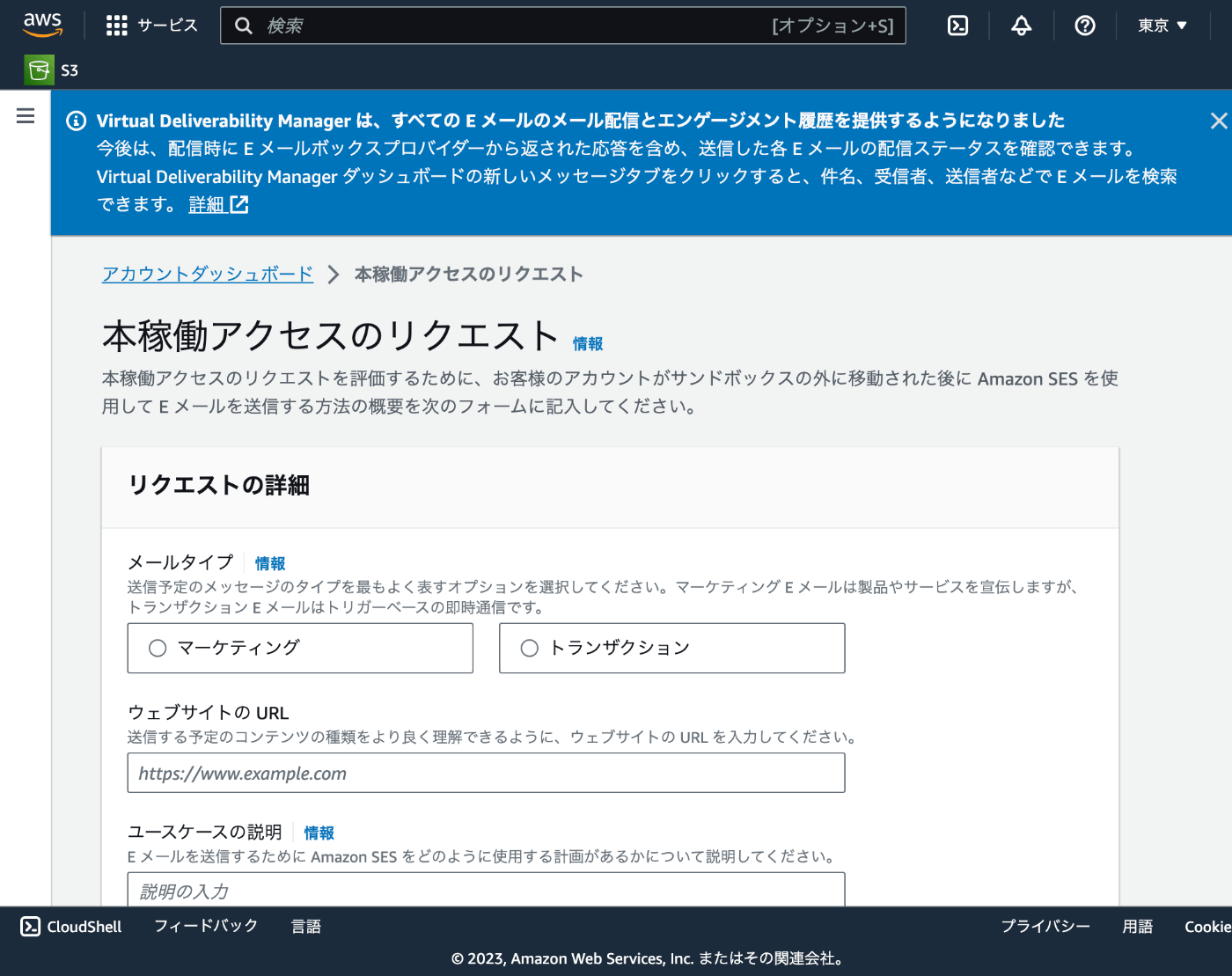Open フィードバック in the footer
This screenshot has width=1232, height=976.
[x=206, y=926]
